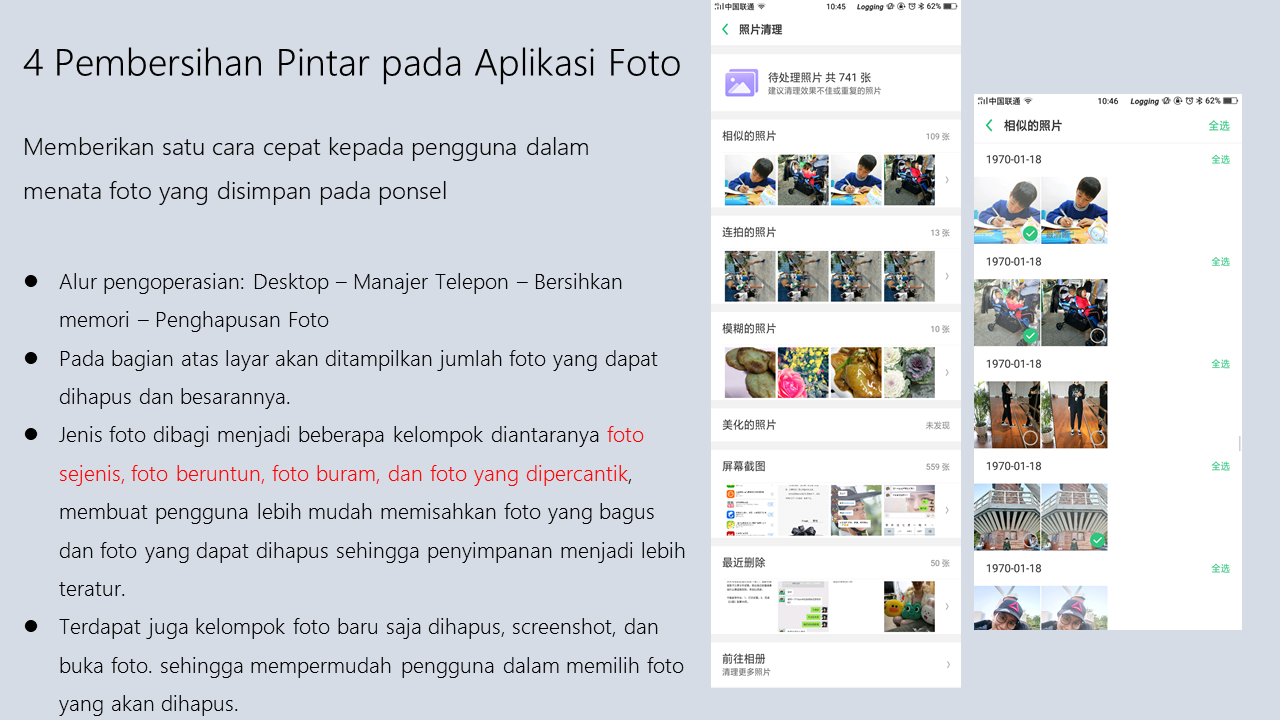Click battery icon in left phone status bar
This screenshot has height=720, width=1280.
click(949, 6)
